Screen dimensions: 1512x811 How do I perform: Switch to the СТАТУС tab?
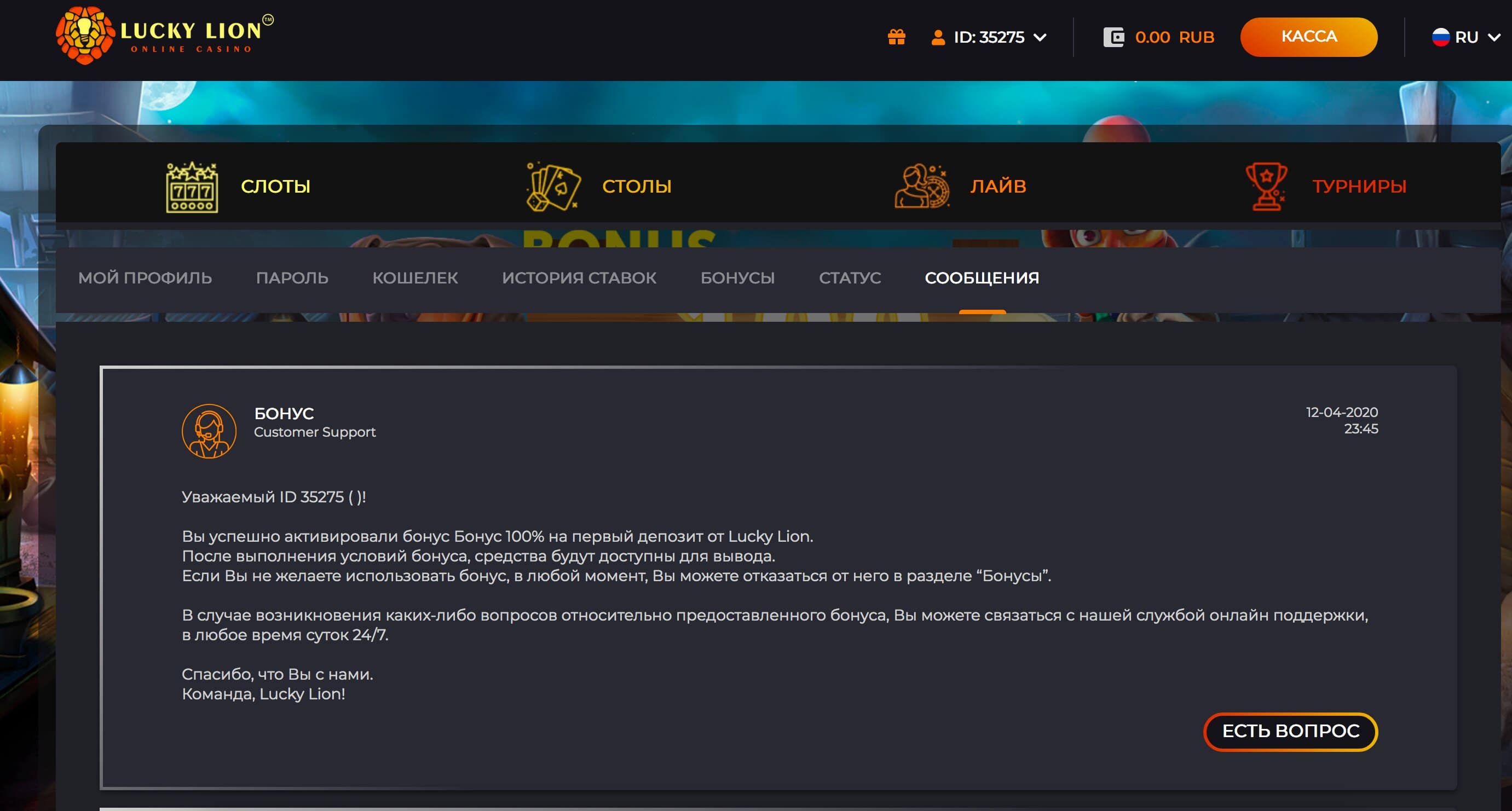pos(850,278)
